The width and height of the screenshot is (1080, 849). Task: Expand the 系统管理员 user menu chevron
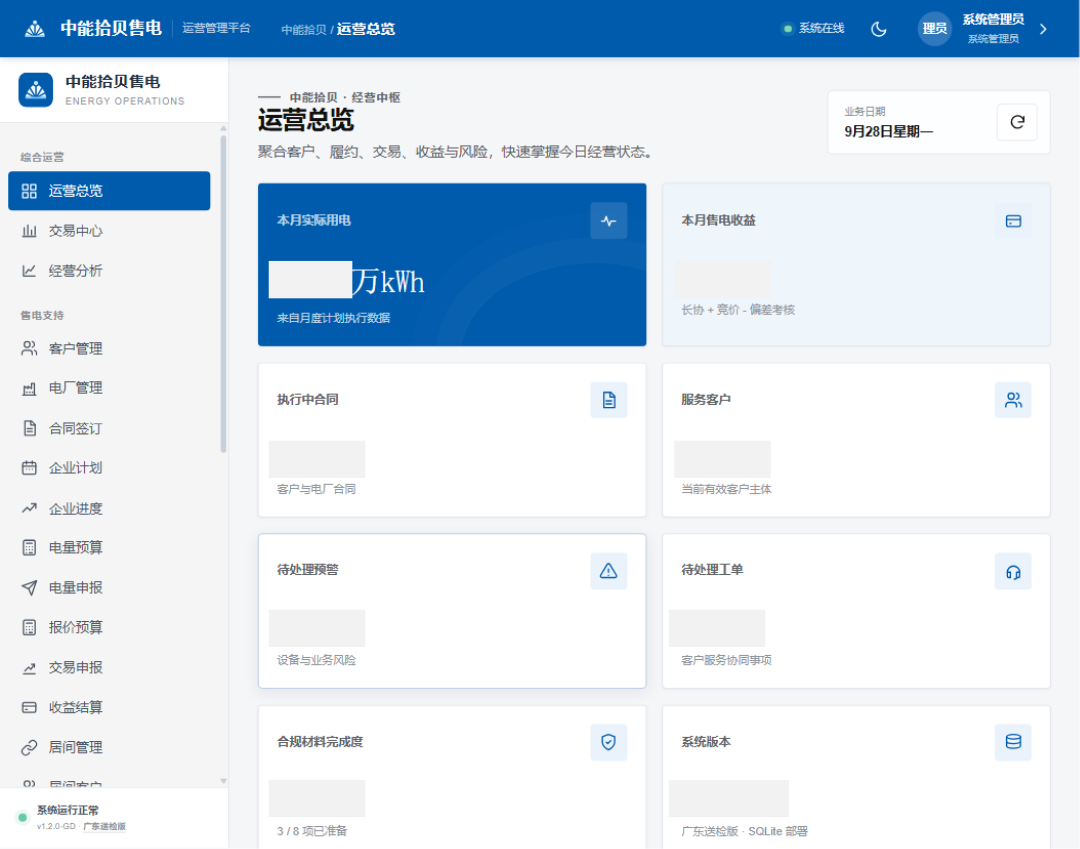(x=1043, y=29)
